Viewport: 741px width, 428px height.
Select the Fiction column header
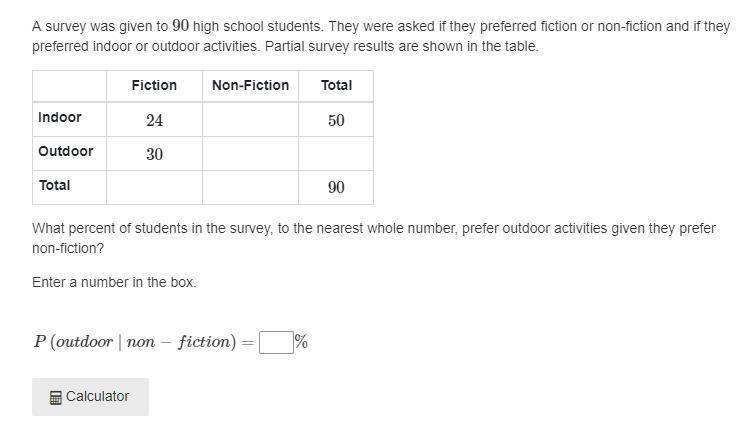154,85
